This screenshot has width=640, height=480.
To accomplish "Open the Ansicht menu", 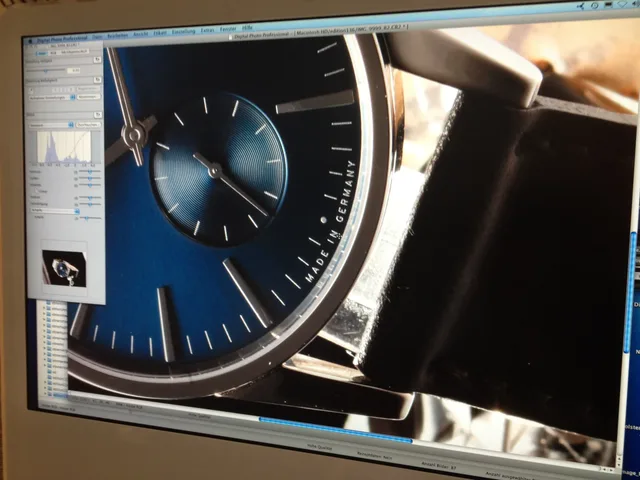I will pos(141,34).
